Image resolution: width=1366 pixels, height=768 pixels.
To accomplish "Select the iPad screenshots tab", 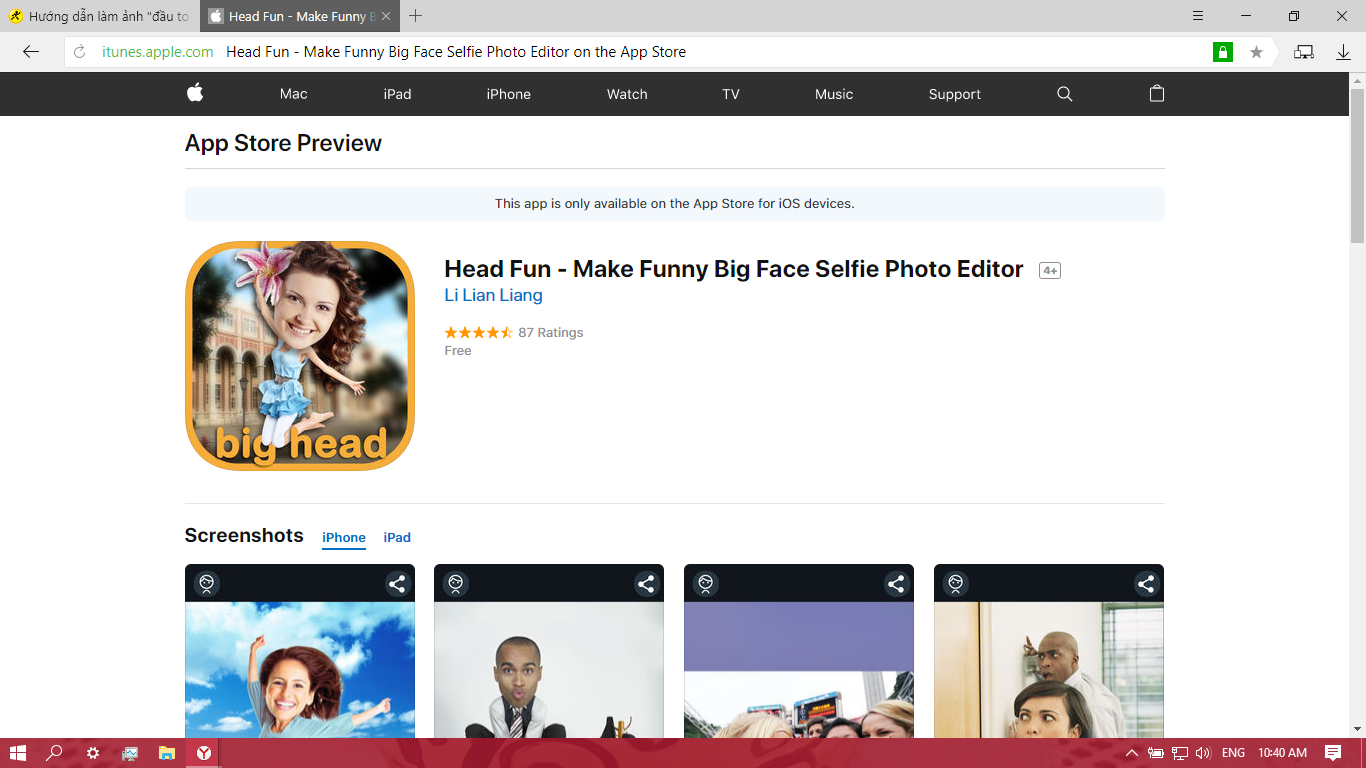I will (x=397, y=538).
